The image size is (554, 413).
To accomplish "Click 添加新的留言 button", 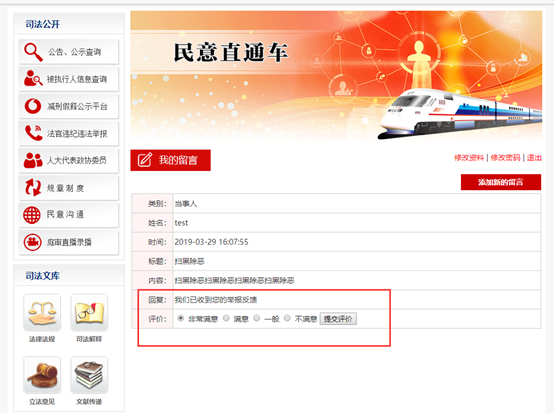I will [501, 182].
